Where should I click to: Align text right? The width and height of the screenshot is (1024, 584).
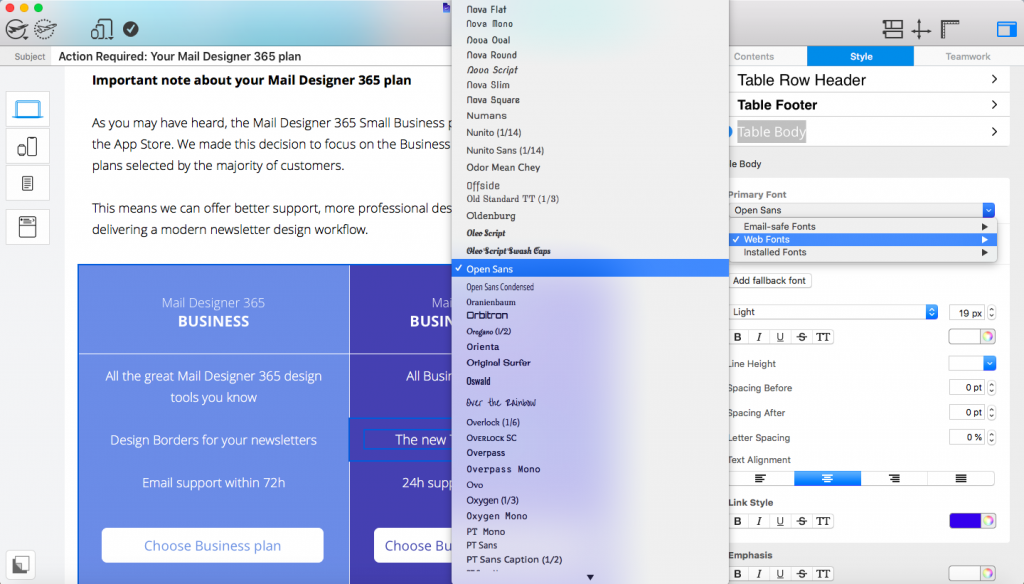[894, 479]
